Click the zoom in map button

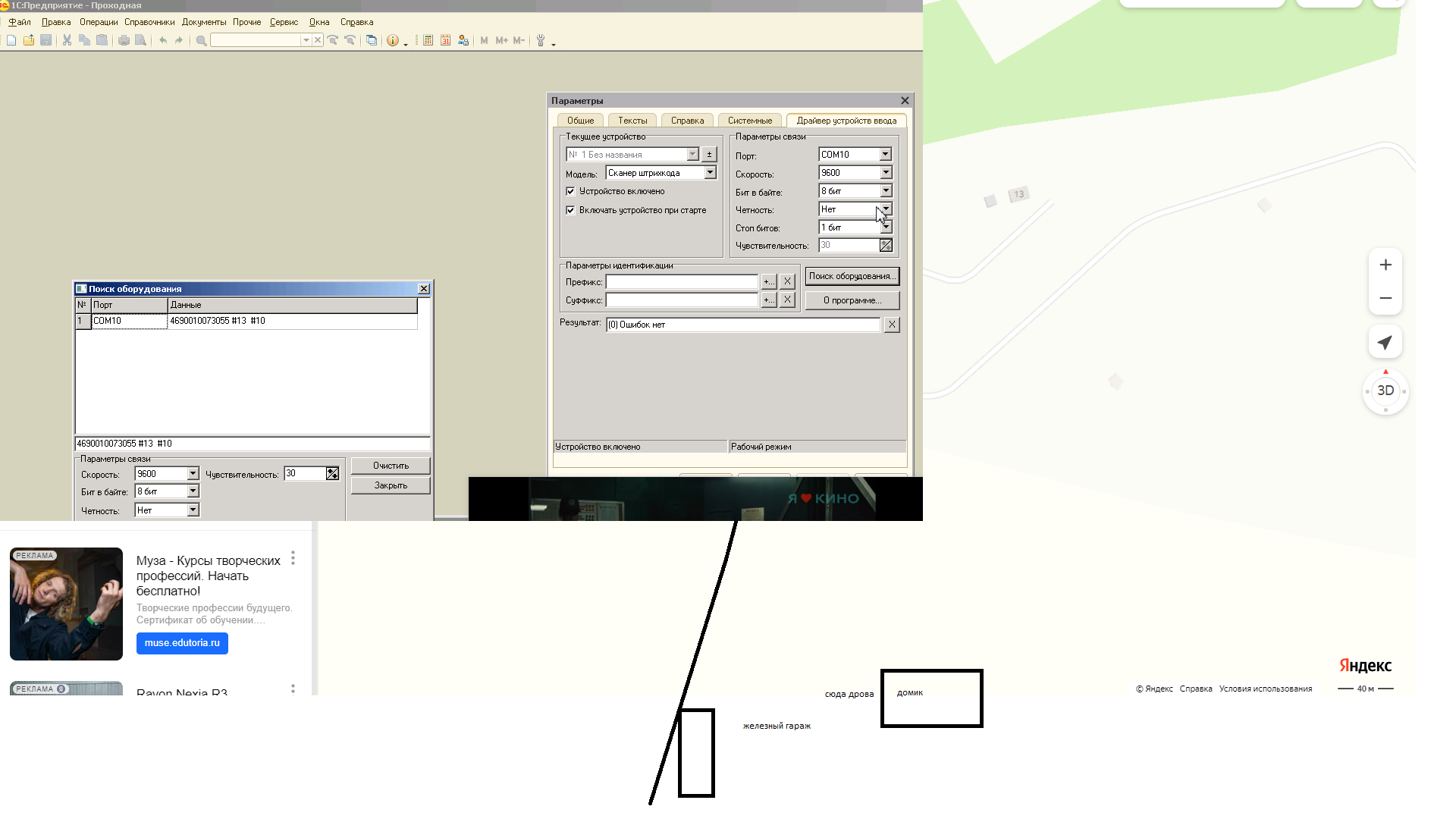1385,265
